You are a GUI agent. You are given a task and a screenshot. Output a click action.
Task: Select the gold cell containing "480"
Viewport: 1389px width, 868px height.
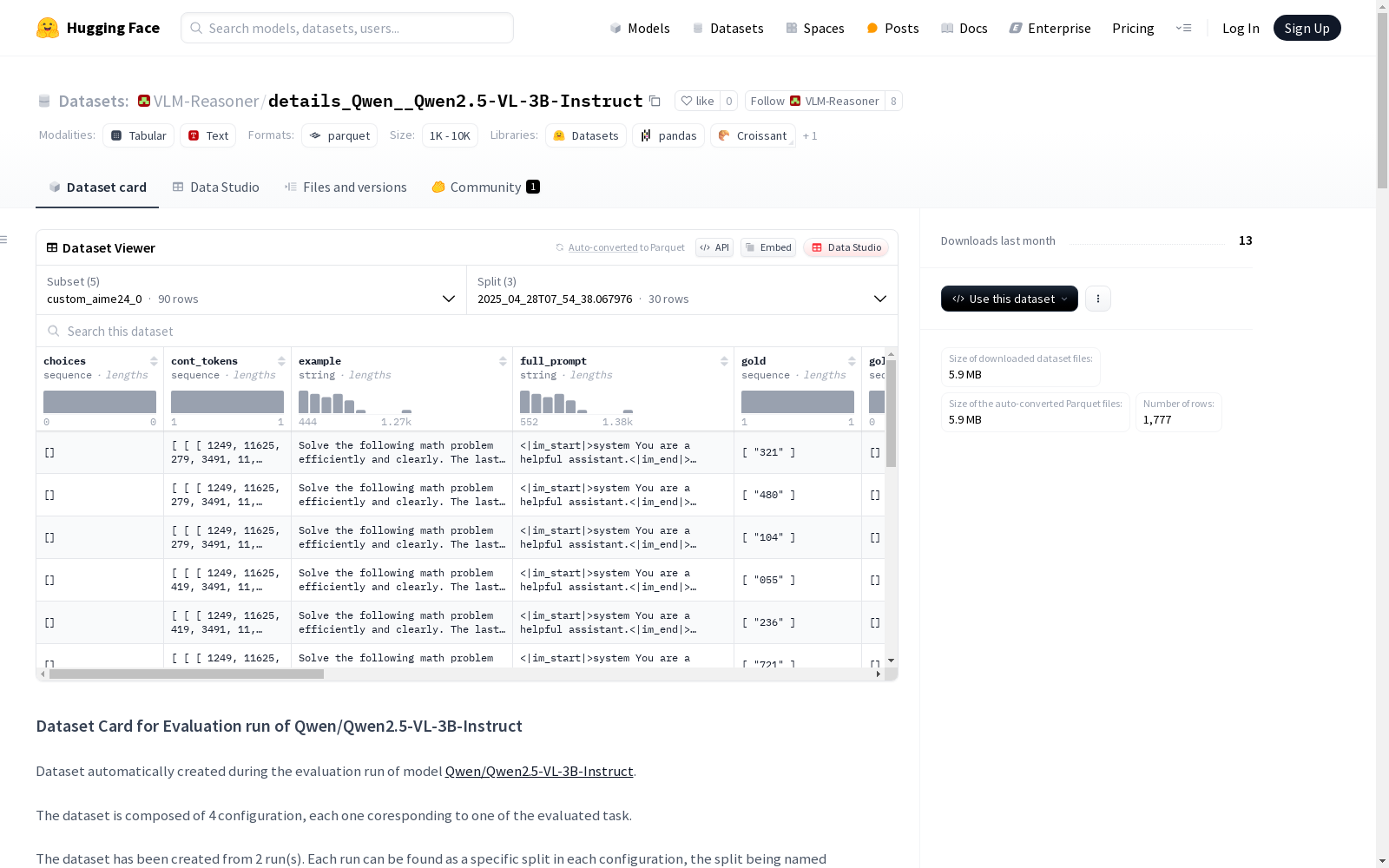[x=798, y=495]
